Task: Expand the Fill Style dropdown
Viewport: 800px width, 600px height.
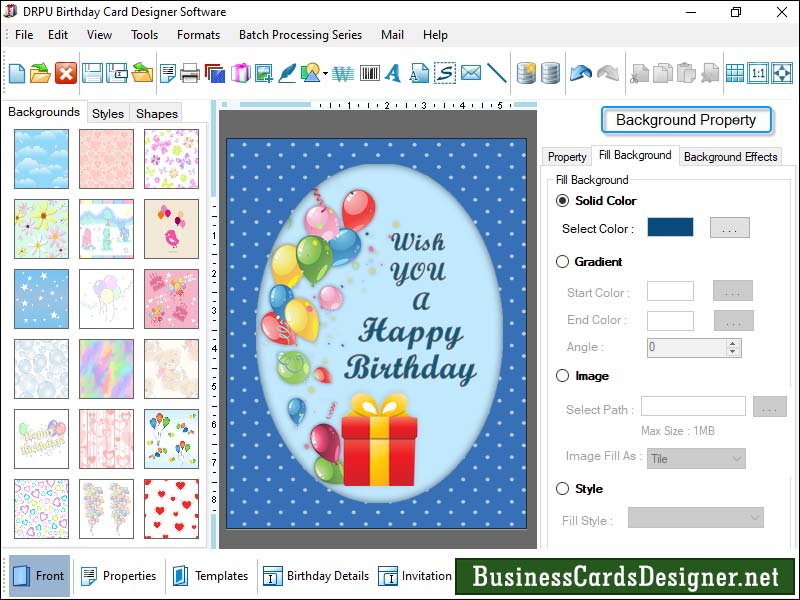Action: pos(696,518)
